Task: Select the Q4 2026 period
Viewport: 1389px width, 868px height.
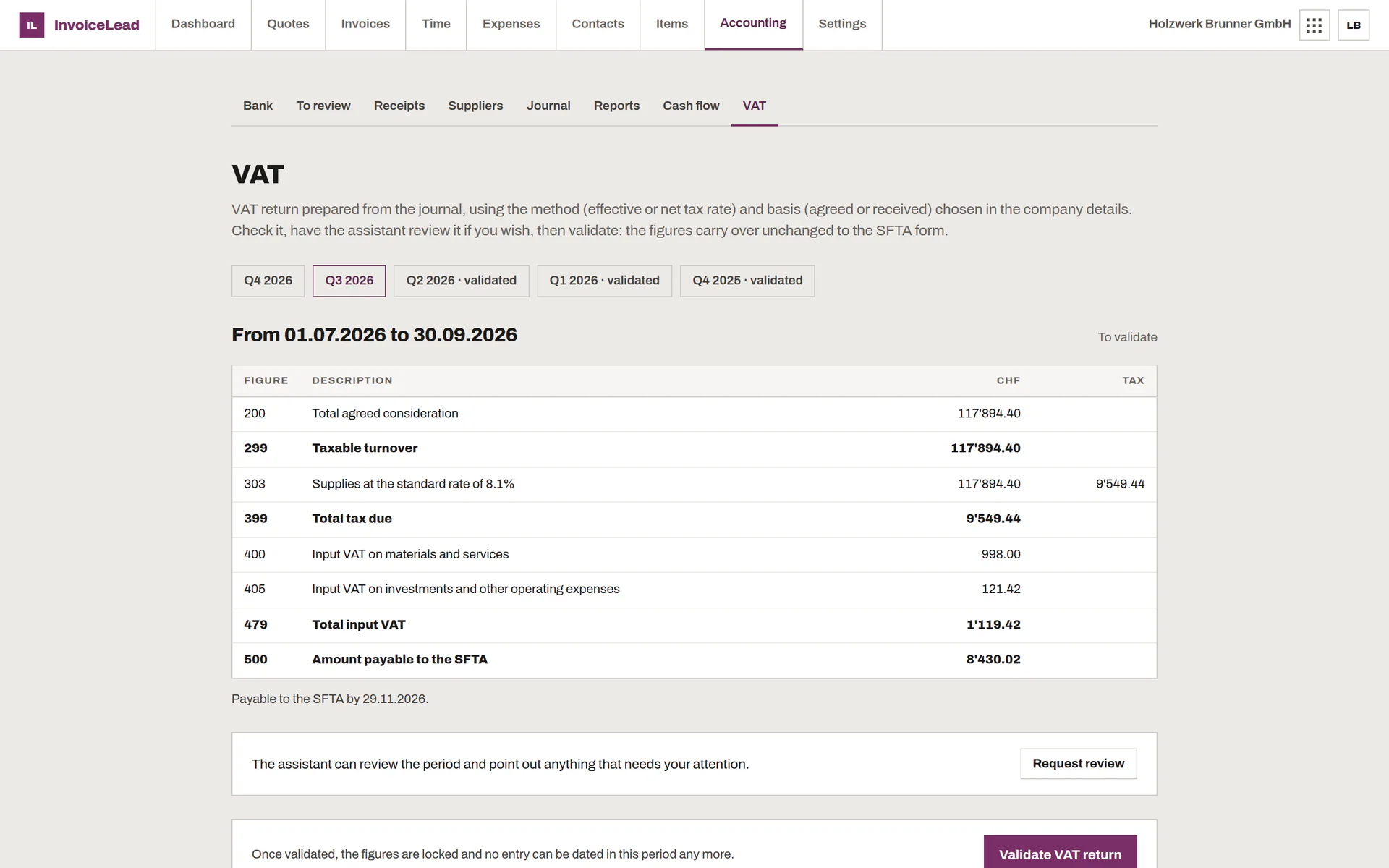Action: 268,281
